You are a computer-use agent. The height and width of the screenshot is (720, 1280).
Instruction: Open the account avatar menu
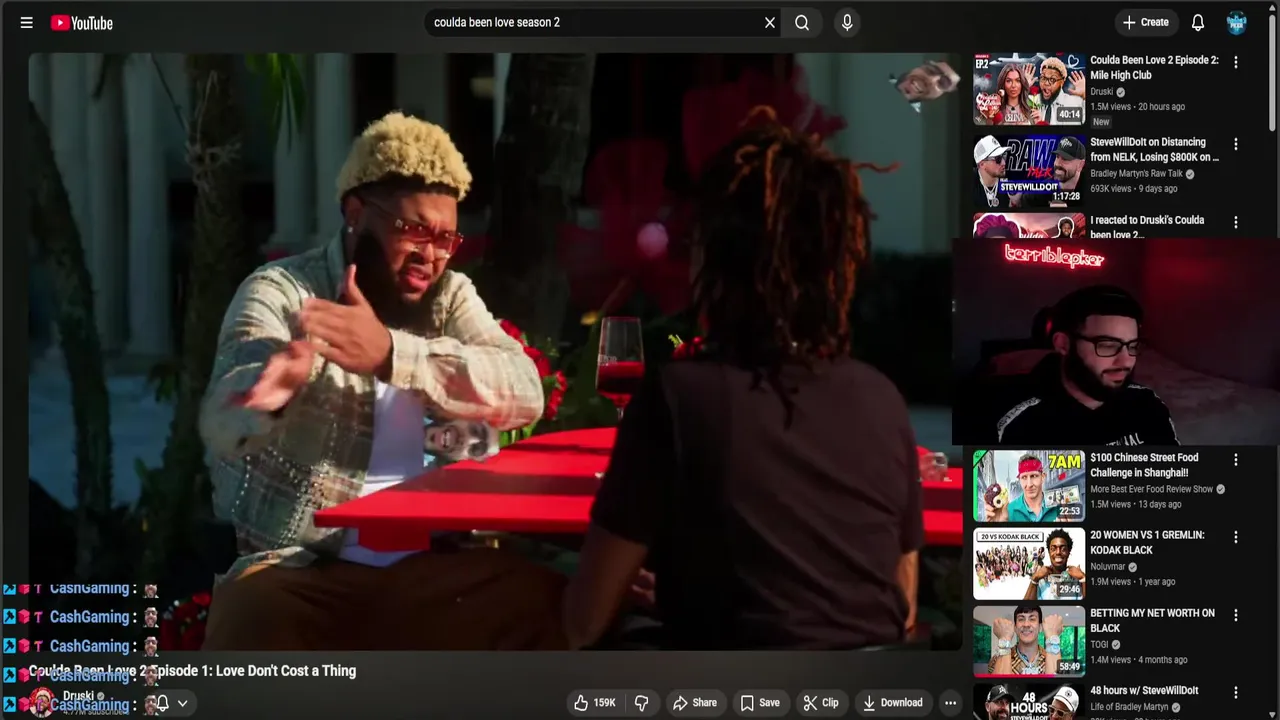(x=1237, y=22)
